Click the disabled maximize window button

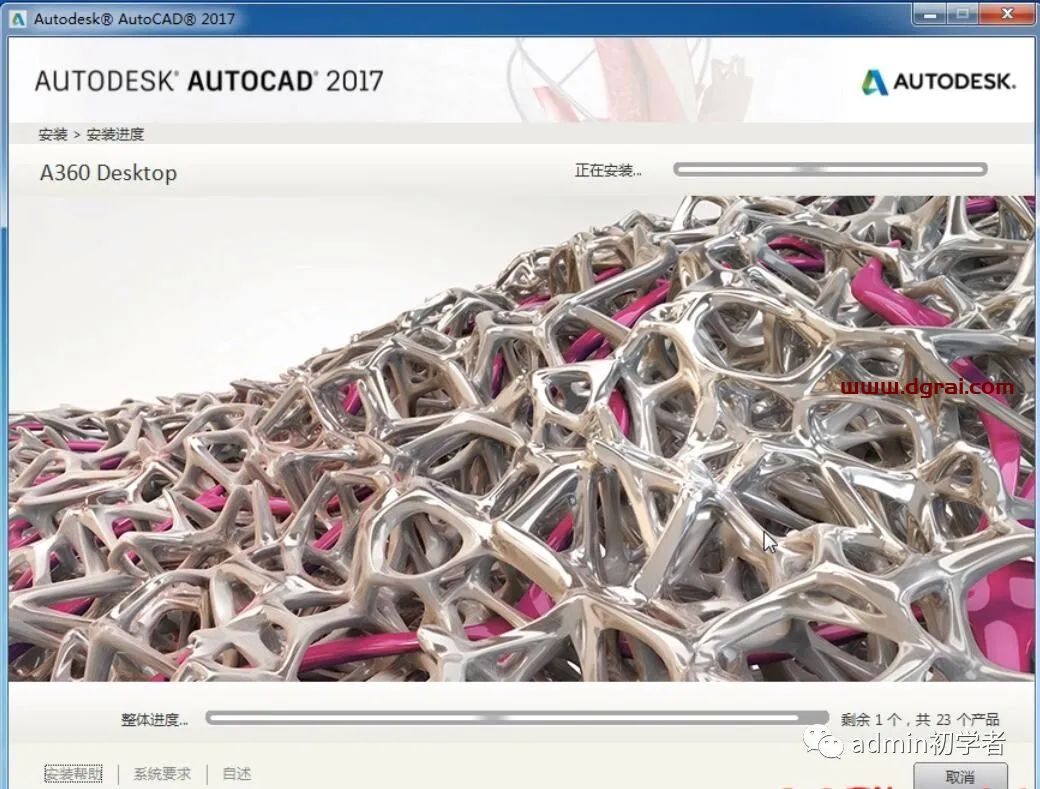[962, 14]
